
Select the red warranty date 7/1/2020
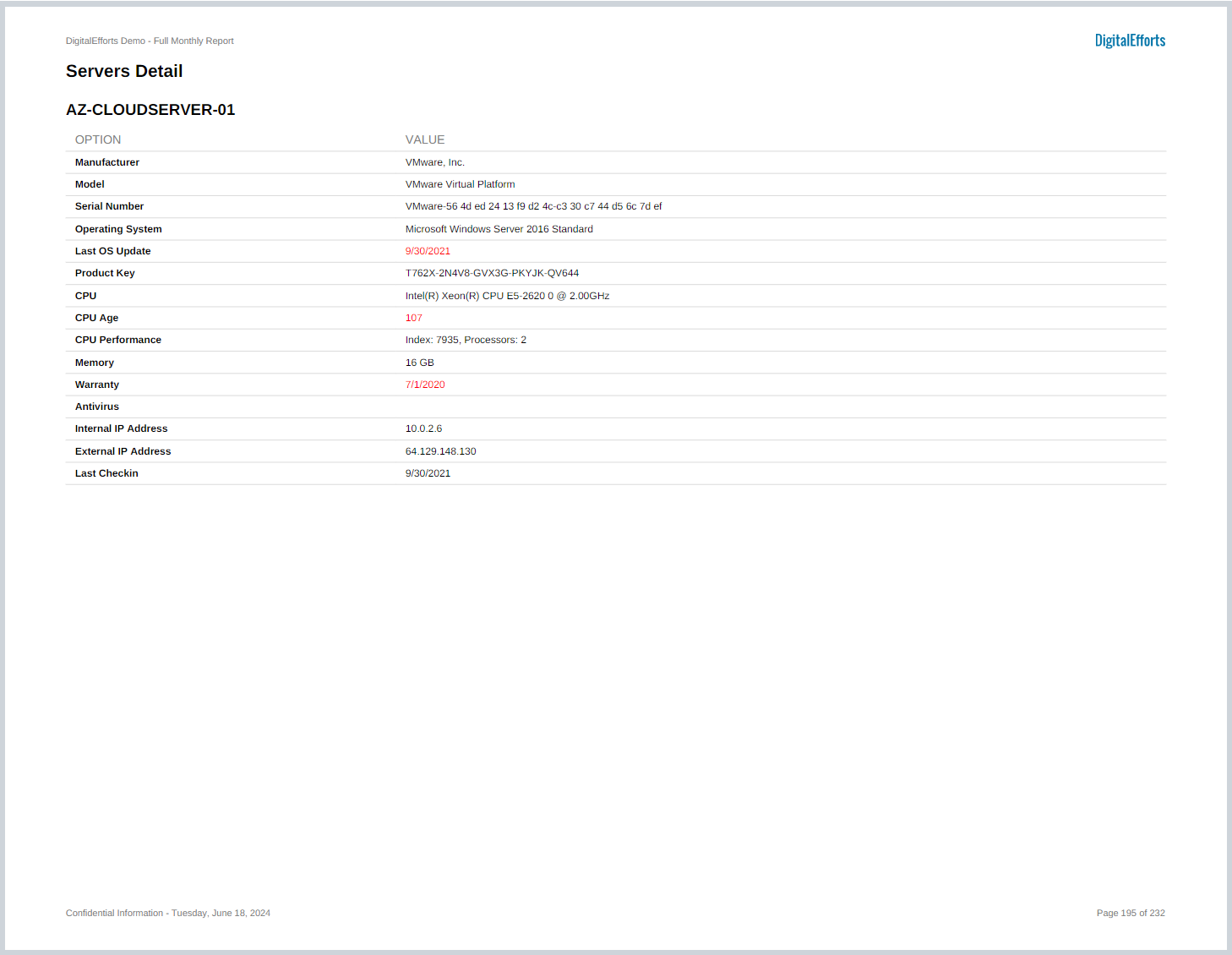pyautogui.click(x=425, y=385)
